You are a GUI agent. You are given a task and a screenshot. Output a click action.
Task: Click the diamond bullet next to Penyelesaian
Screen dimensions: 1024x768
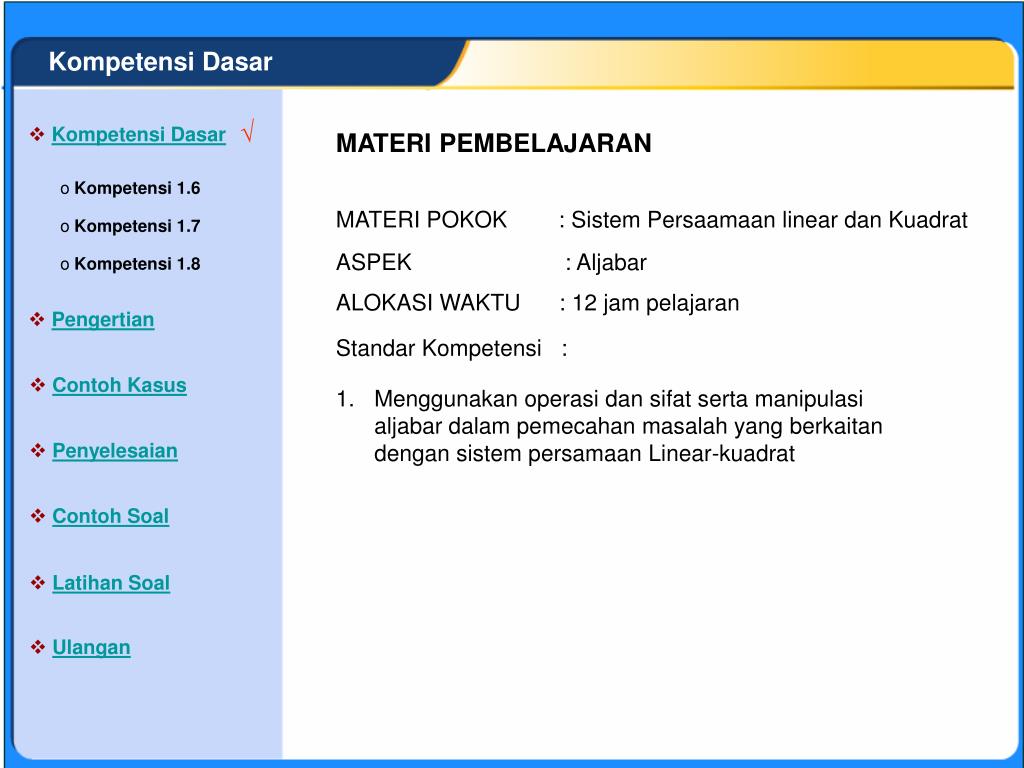click(x=37, y=450)
